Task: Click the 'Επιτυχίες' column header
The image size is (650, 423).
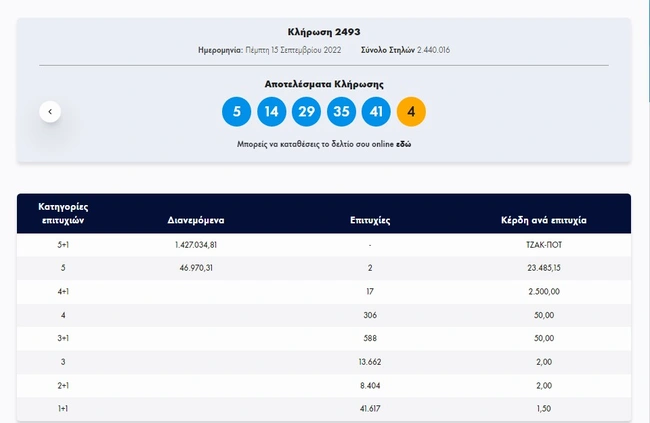Action: (370, 218)
